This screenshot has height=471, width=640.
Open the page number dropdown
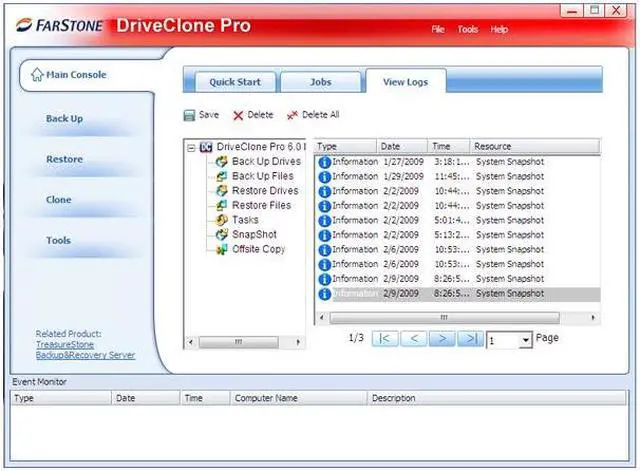pos(526,340)
